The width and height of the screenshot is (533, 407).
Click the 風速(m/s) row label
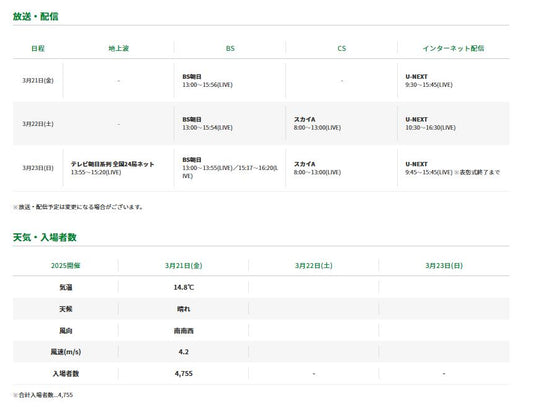(66, 352)
